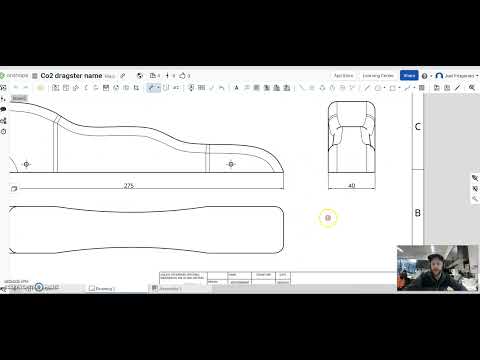The image size is (480, 360).
Task: Select the active Dimension tool
Action: [x=151, y=88]
